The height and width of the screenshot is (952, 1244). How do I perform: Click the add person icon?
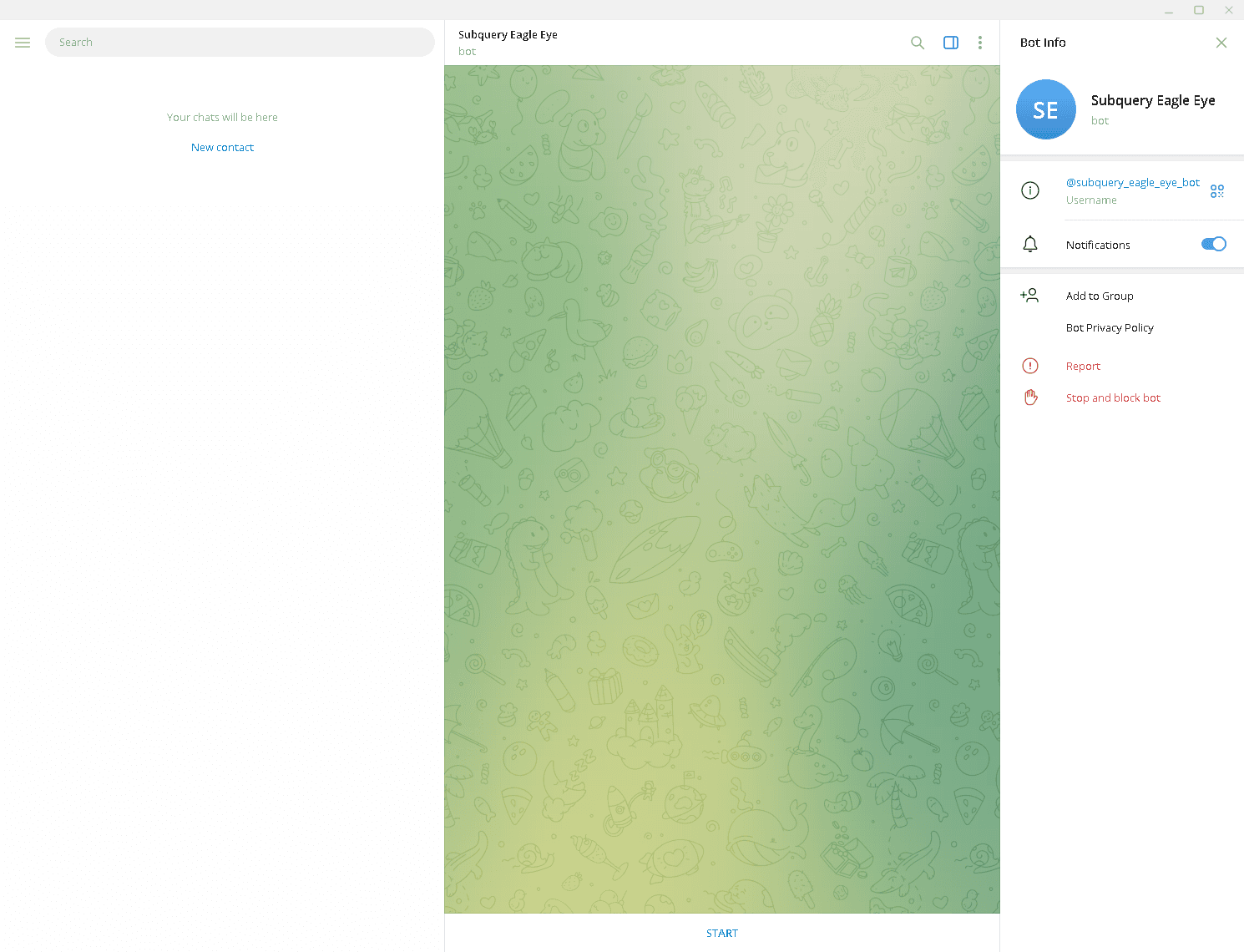tap(1029, 296)
